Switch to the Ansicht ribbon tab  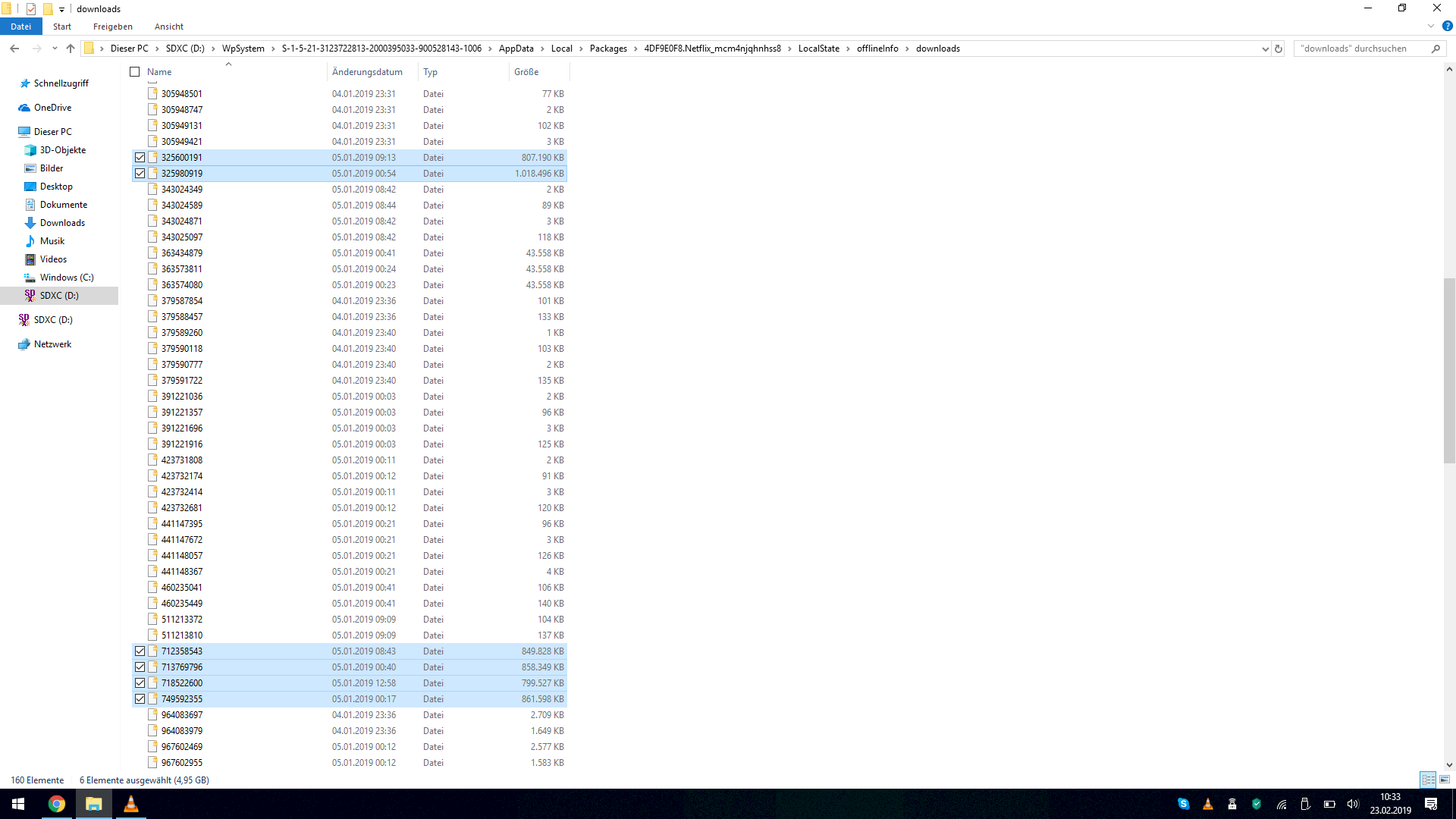click(x=168, y=26)
